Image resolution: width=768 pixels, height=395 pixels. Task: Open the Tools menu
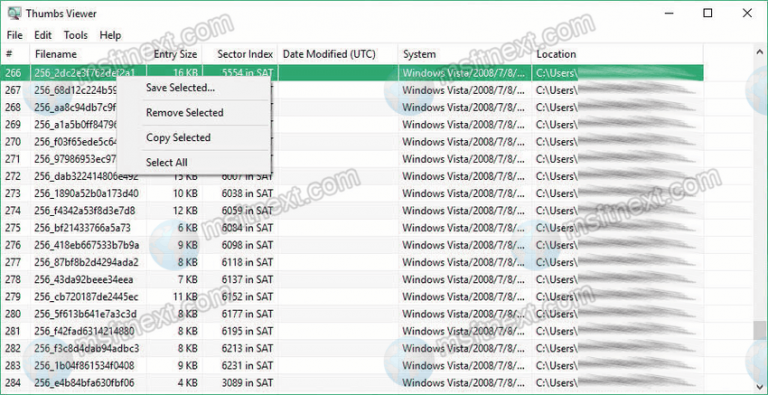(76, 35)
